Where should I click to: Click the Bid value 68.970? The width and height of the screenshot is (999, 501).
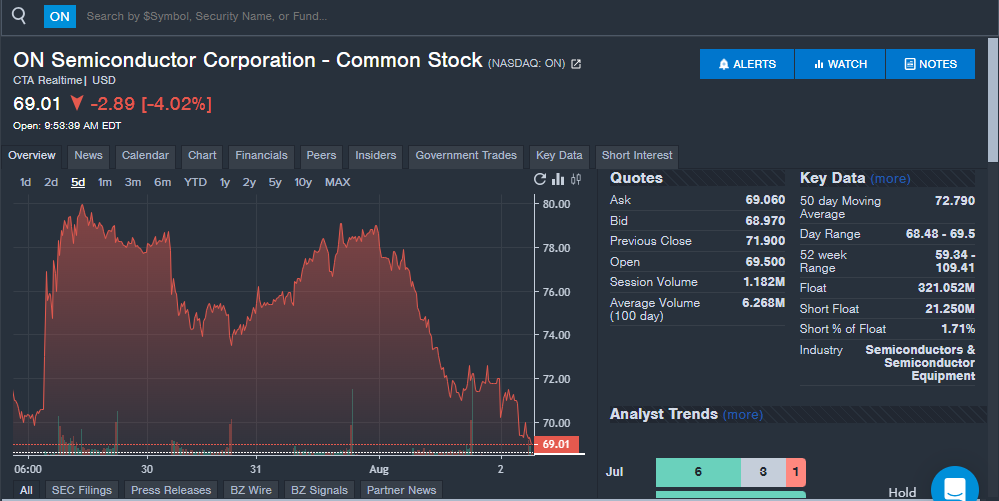pos(765,221)
